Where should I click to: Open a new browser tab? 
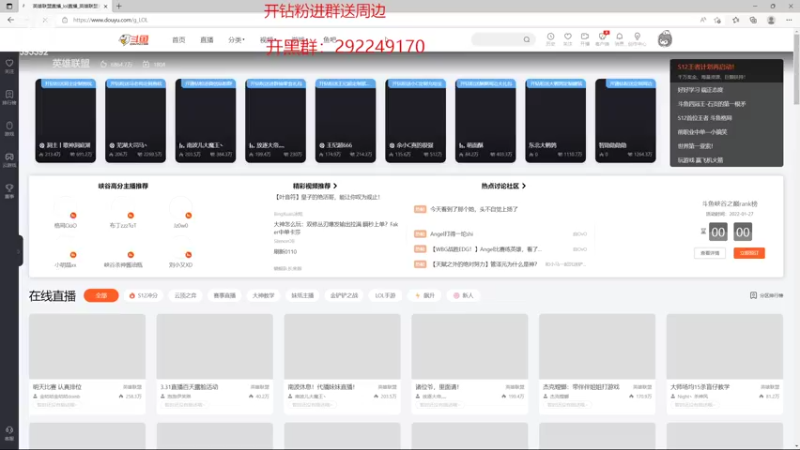coord(119,6)
